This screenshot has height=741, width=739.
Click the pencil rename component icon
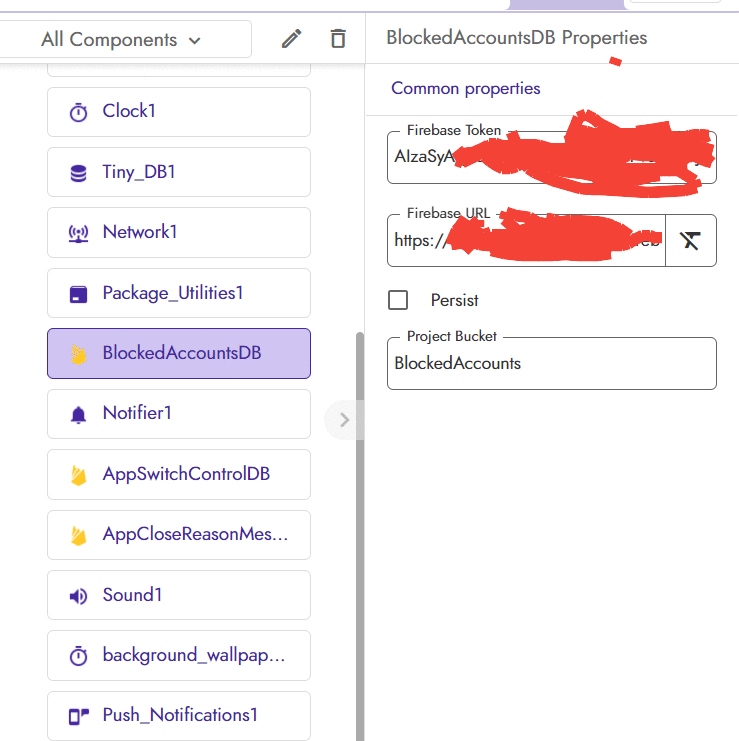[x=291, y=39]
